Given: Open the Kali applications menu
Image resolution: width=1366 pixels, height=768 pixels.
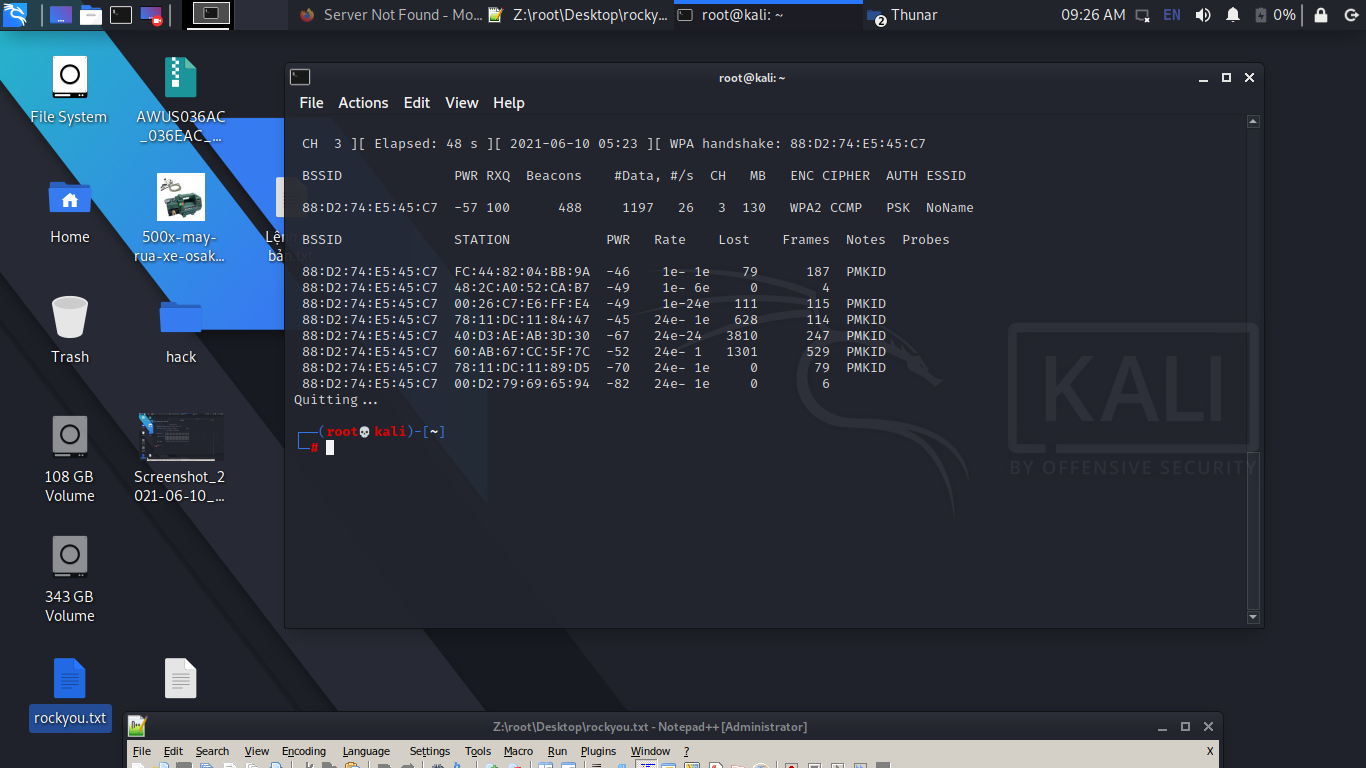Looking at the screenshot, I should click(x=15, y=15).
